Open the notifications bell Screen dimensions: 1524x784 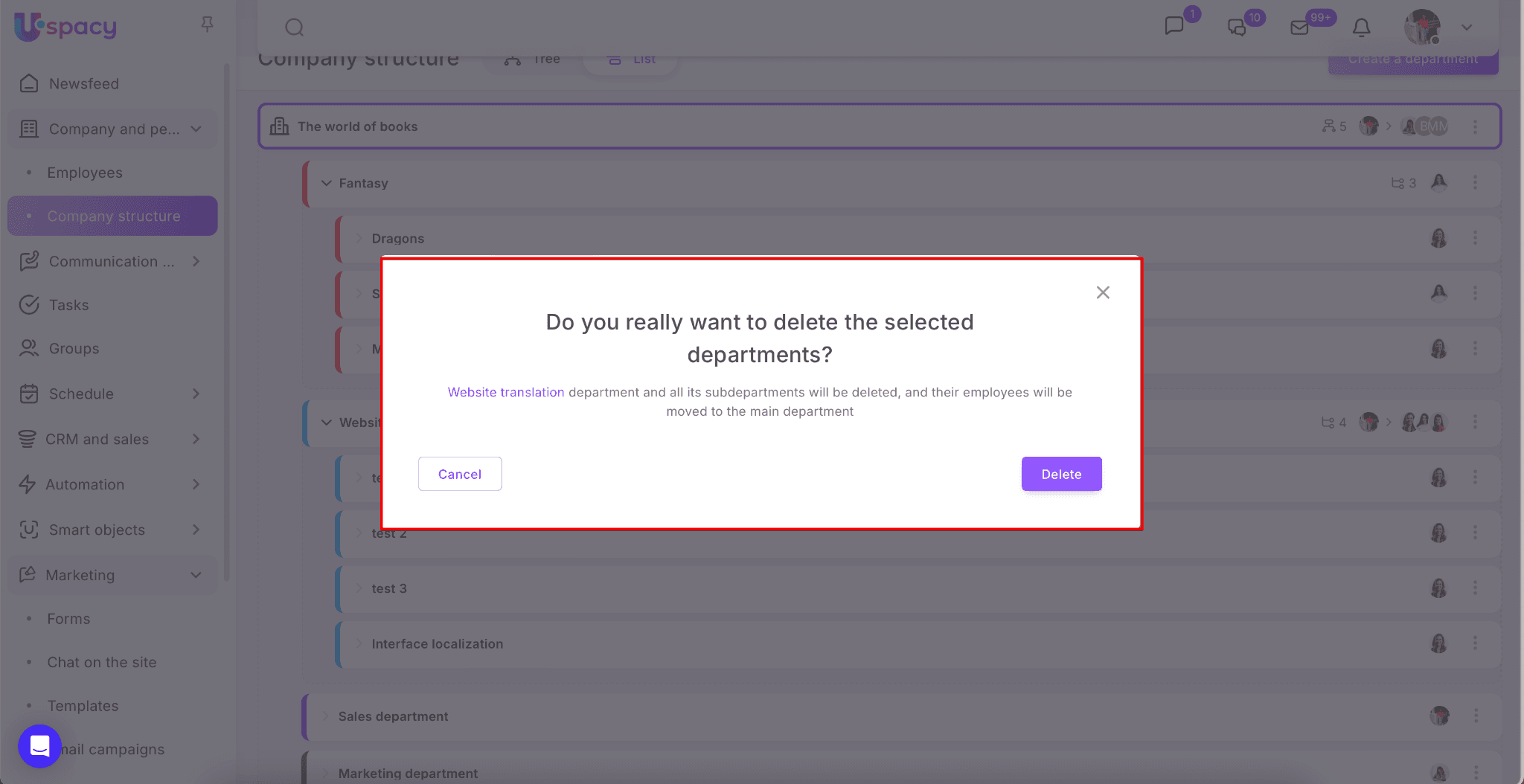tap(1361, 28)
